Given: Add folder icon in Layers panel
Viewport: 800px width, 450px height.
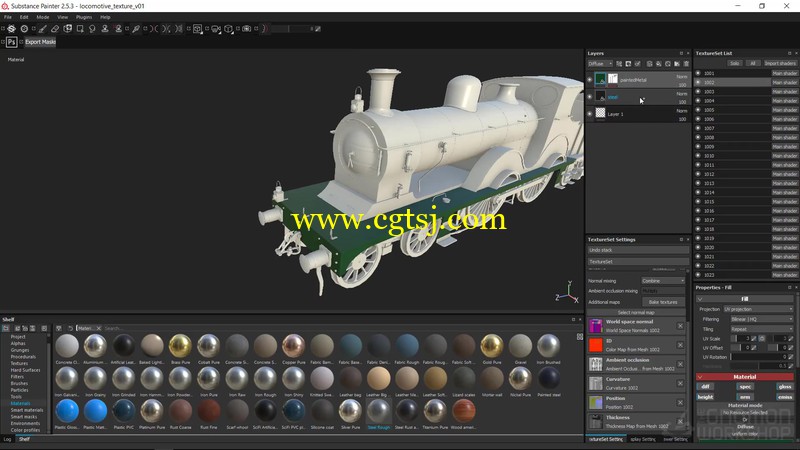Looking at the screenshot, I should click(x=677, y=64).
